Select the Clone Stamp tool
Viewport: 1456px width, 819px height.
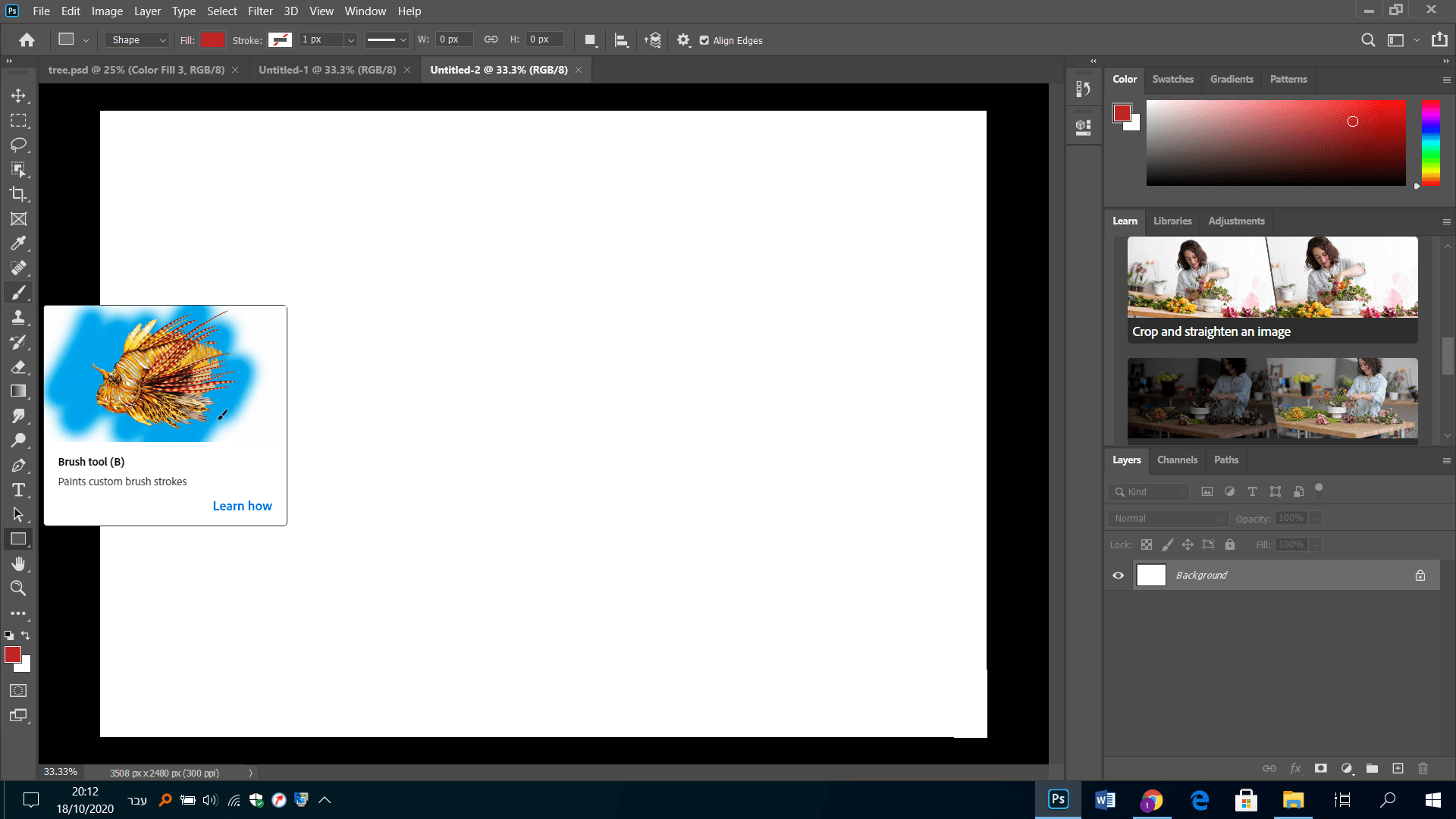pos(18,318)
